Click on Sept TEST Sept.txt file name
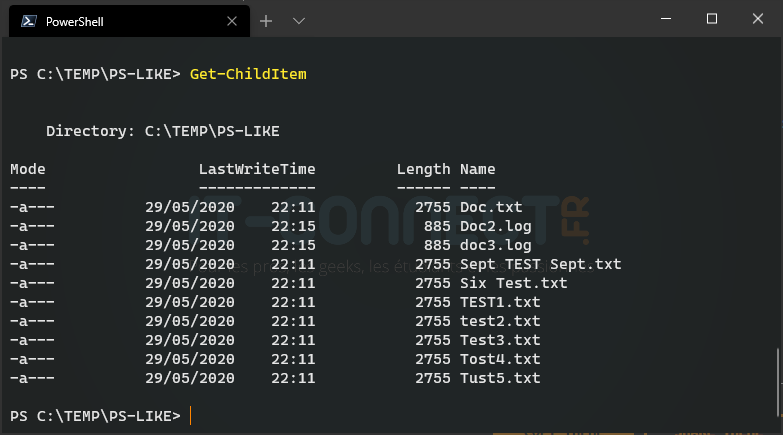Screen dimensions: 783x435 (x=540, y=264)
